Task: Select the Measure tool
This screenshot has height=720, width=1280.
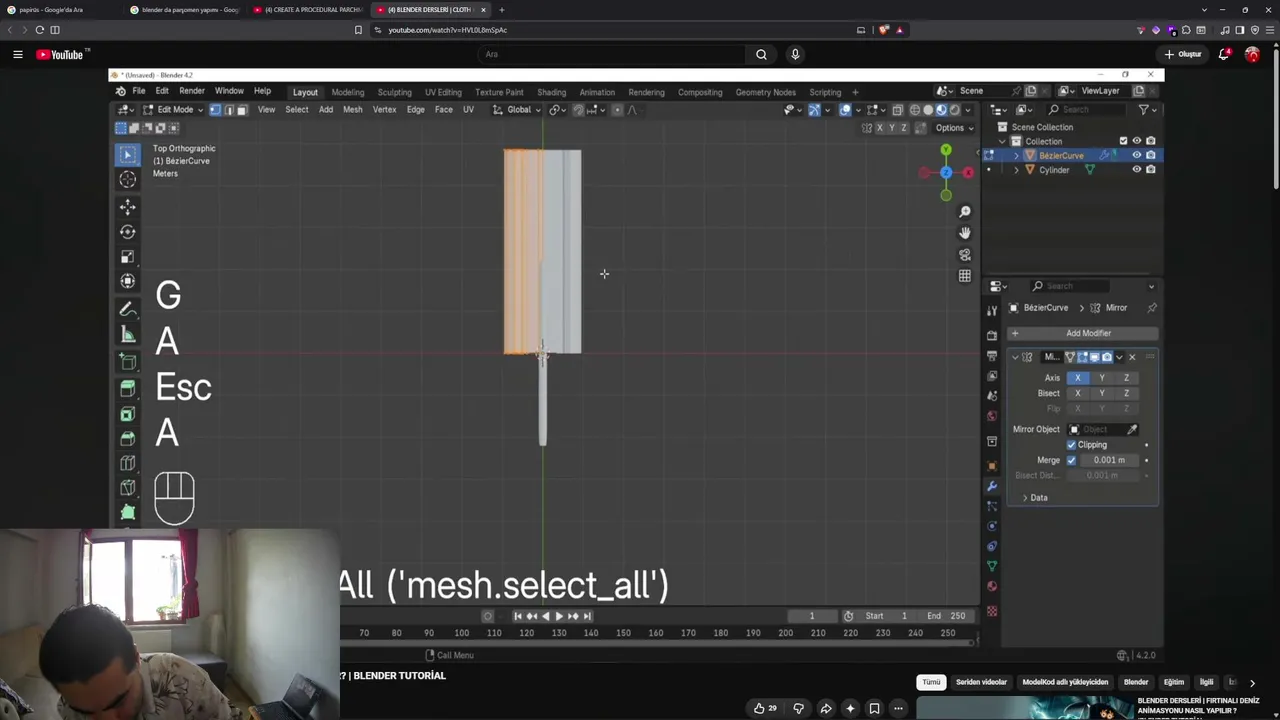Action: coord(128,335)
